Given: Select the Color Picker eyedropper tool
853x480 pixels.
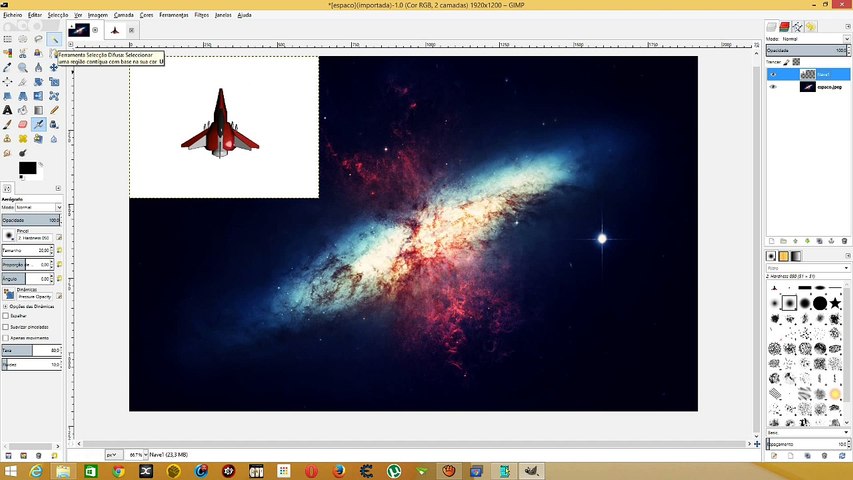Looking at the screenshot, I should click(x=8, y=67).
